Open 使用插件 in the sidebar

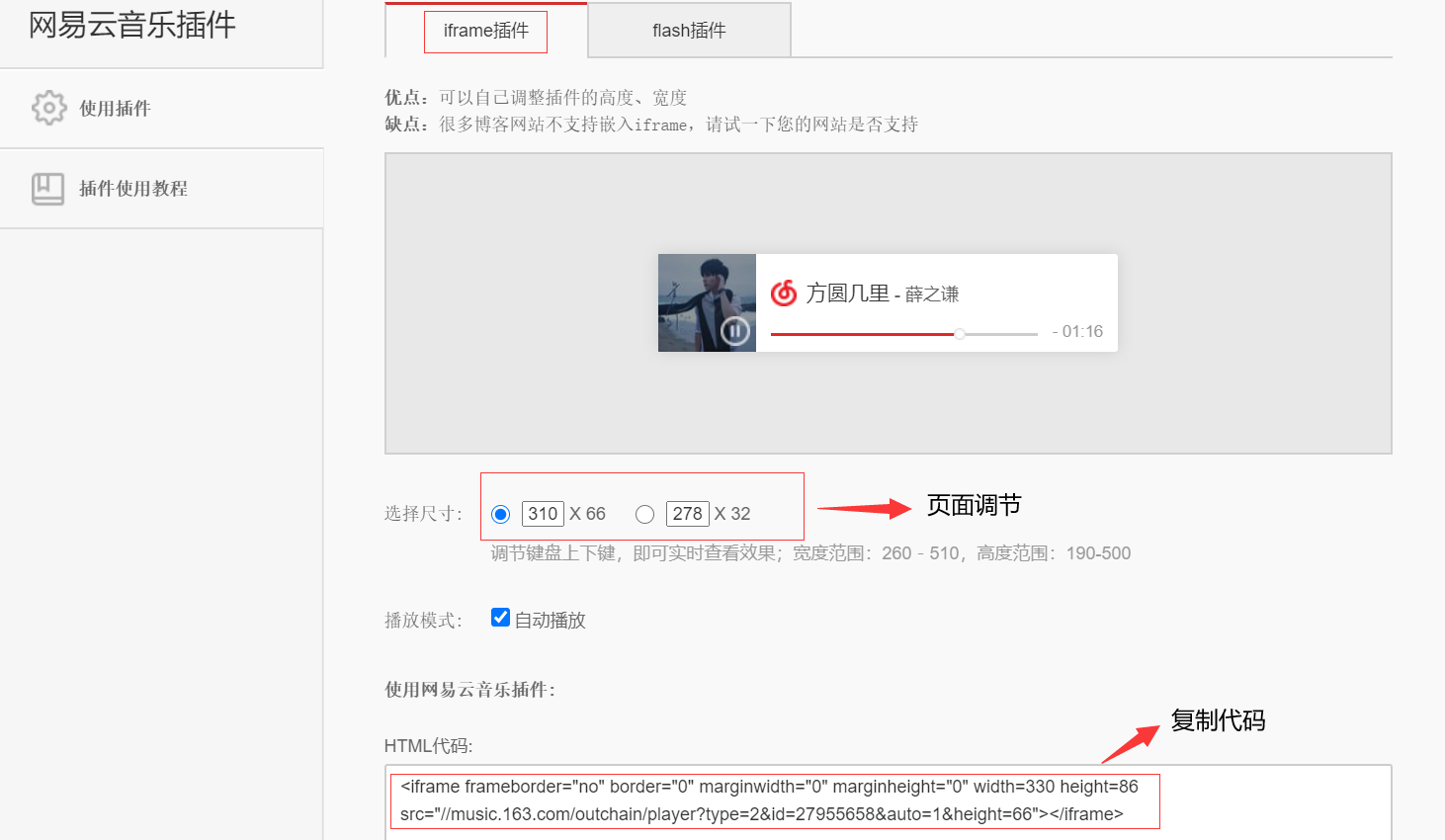[x=162, y=109]
